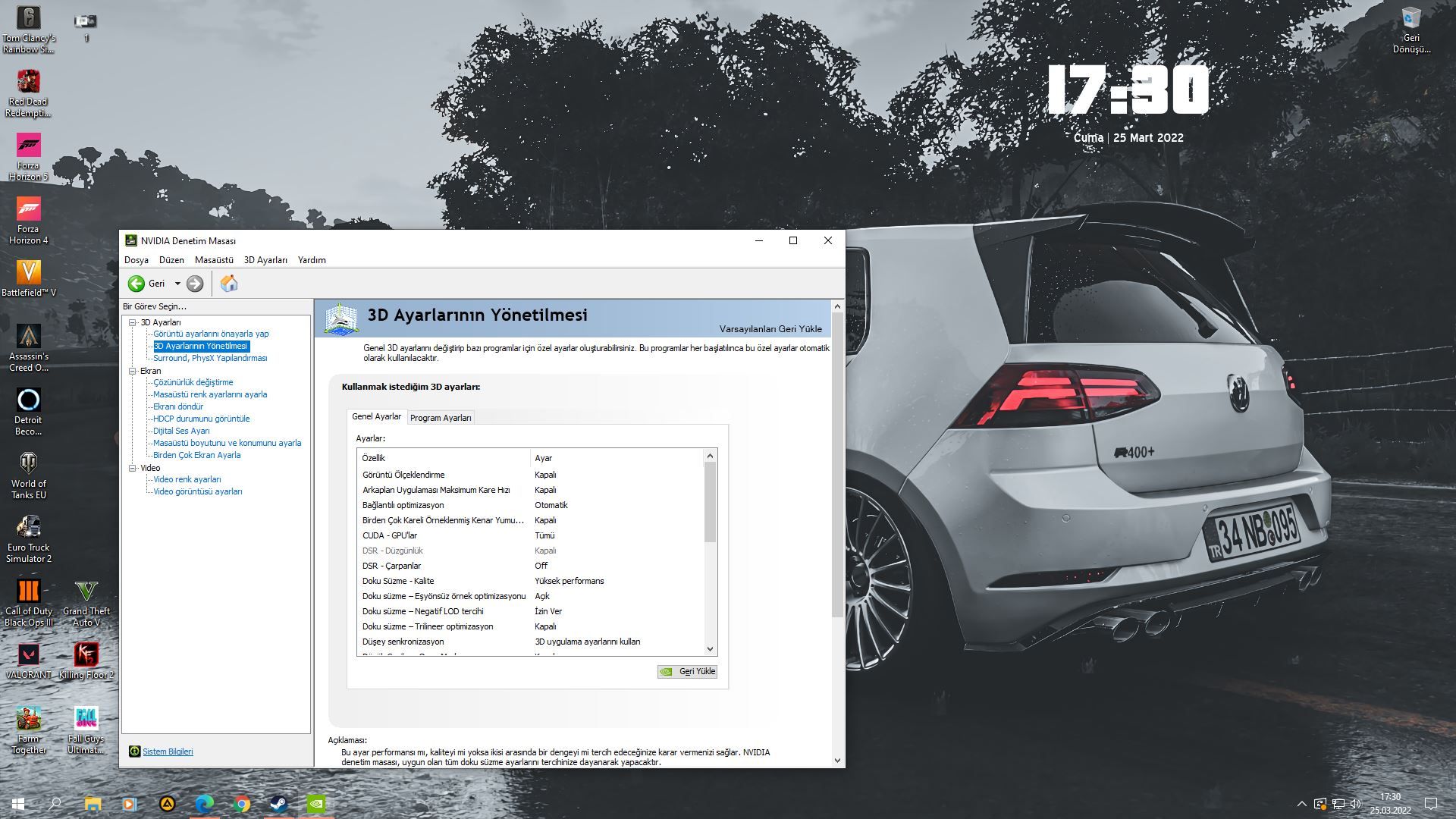Collapse the Ekran tree node
The image size is (1456, 819).
point(133,372)
